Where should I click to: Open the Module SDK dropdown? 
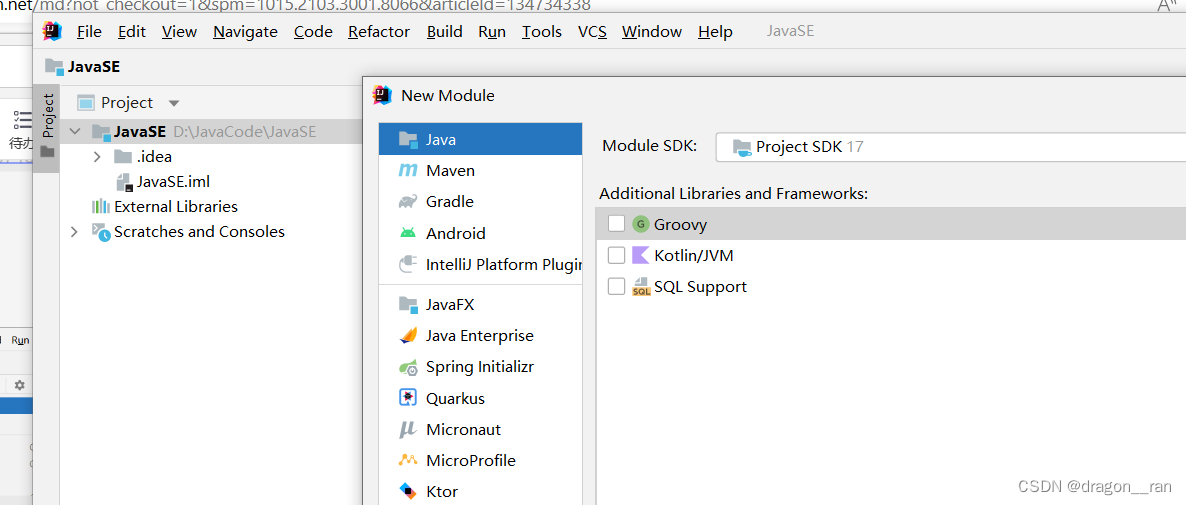pyautogui.click(x=951, y=147)
